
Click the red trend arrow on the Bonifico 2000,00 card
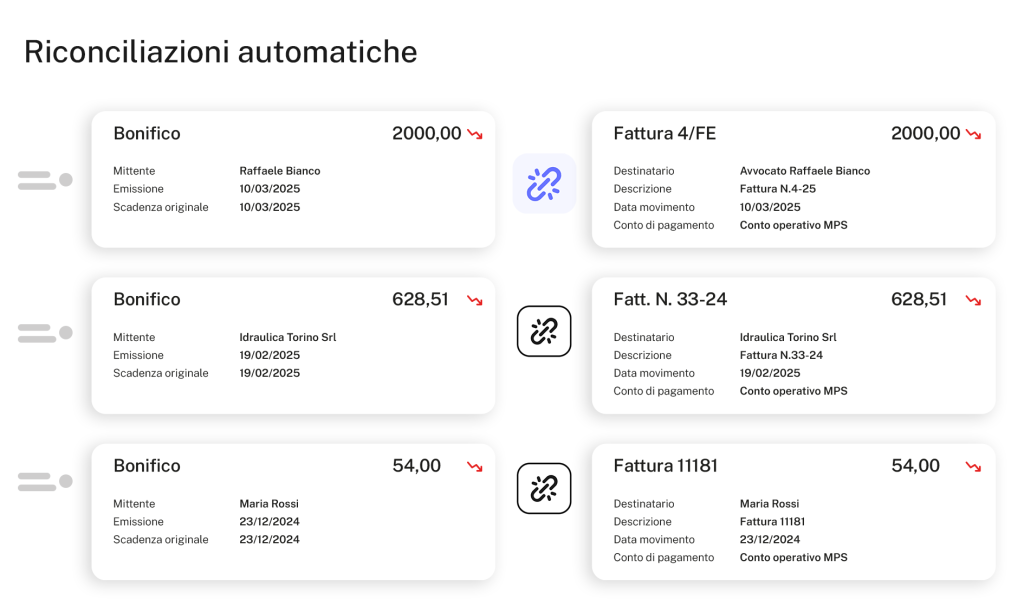[x=475, y=134]
